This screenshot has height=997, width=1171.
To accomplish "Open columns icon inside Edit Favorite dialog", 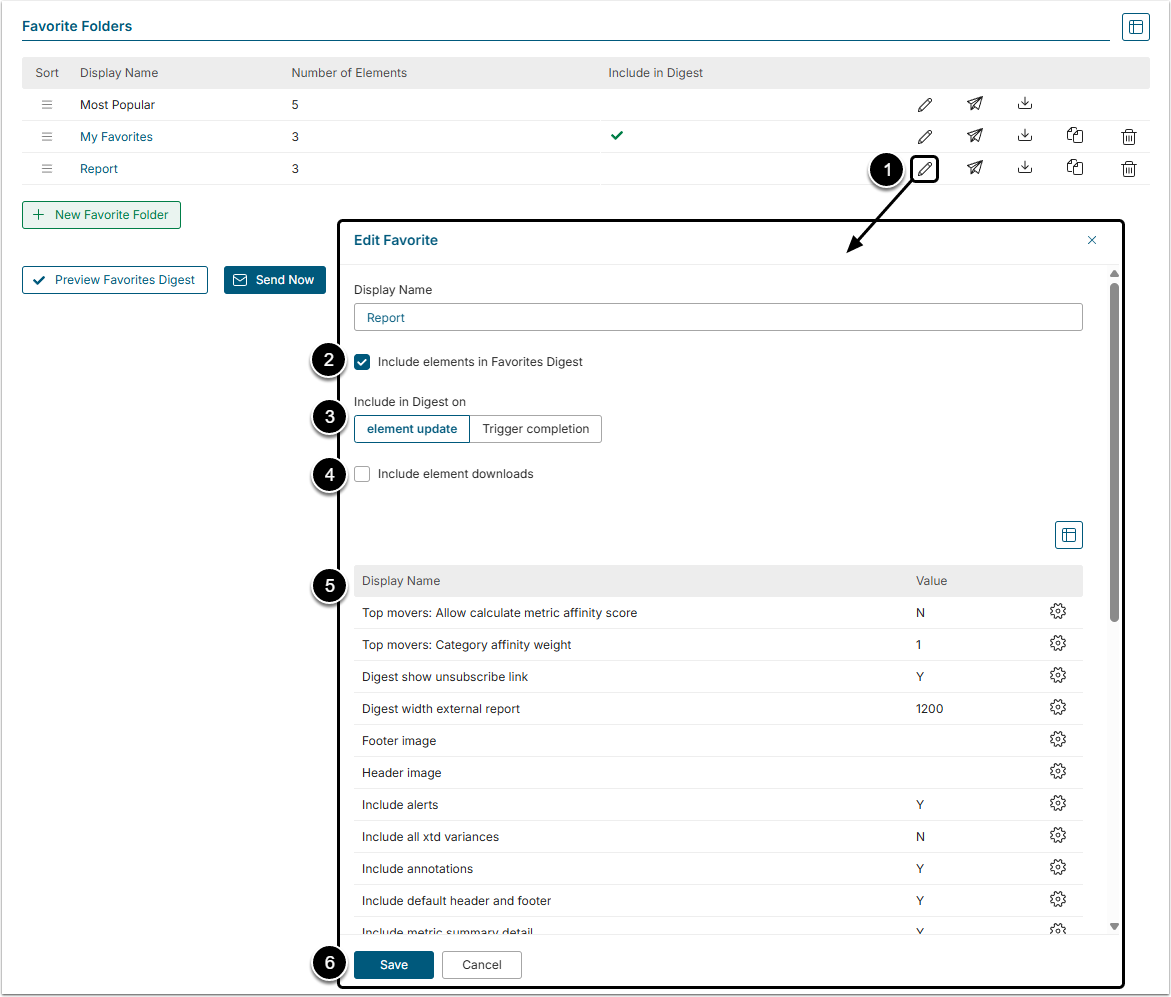I will 1069,535.
